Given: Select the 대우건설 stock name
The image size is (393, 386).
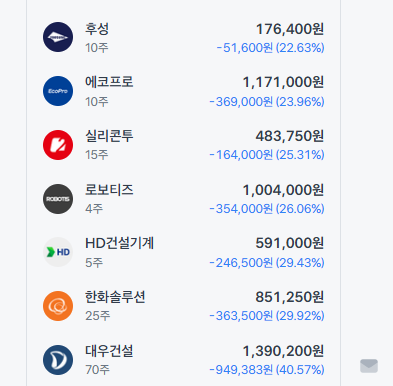Looking at the screenshot, I should point(109,351).
